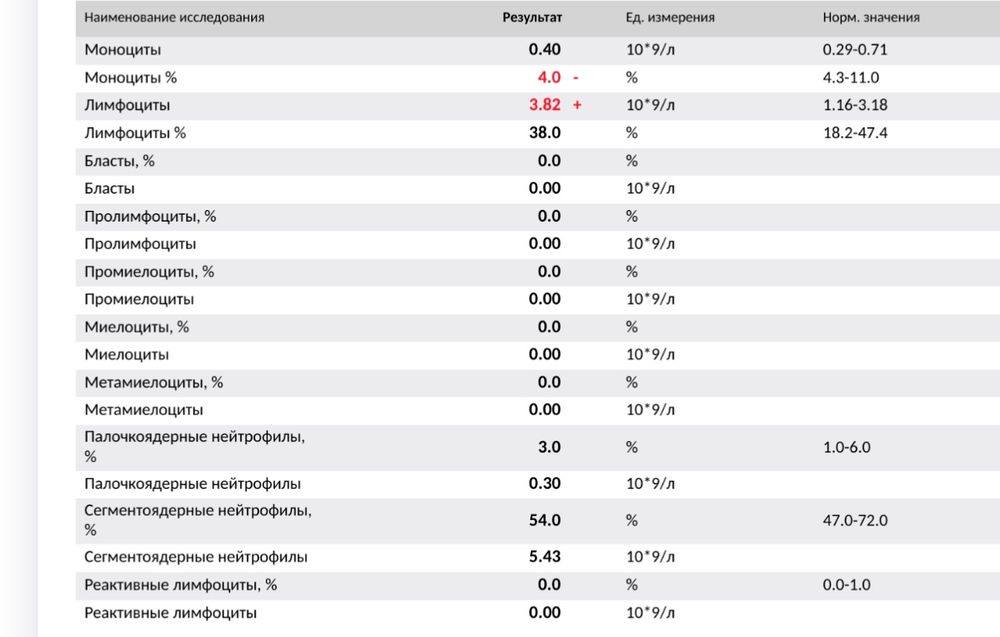Image resolution: width=1000 pixels, height=637 pixels.
Task: Click the "Пролимфоциты, %" row label
Action: coord(150,216)
